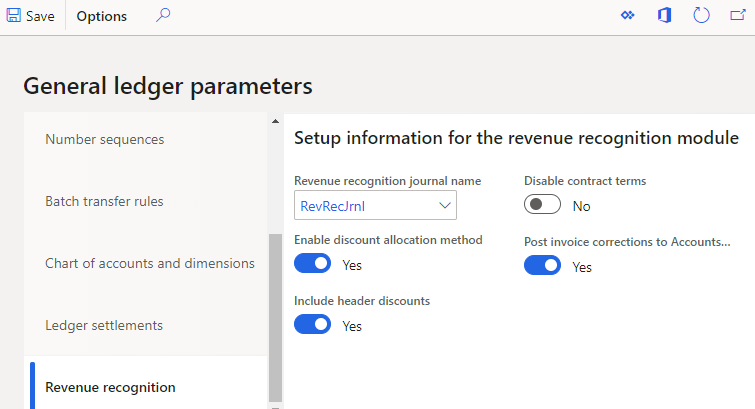This screenshot has width=755, height=409.
Task: Toggle Disable contract terms switch
Action: click(x=543, y=205)
